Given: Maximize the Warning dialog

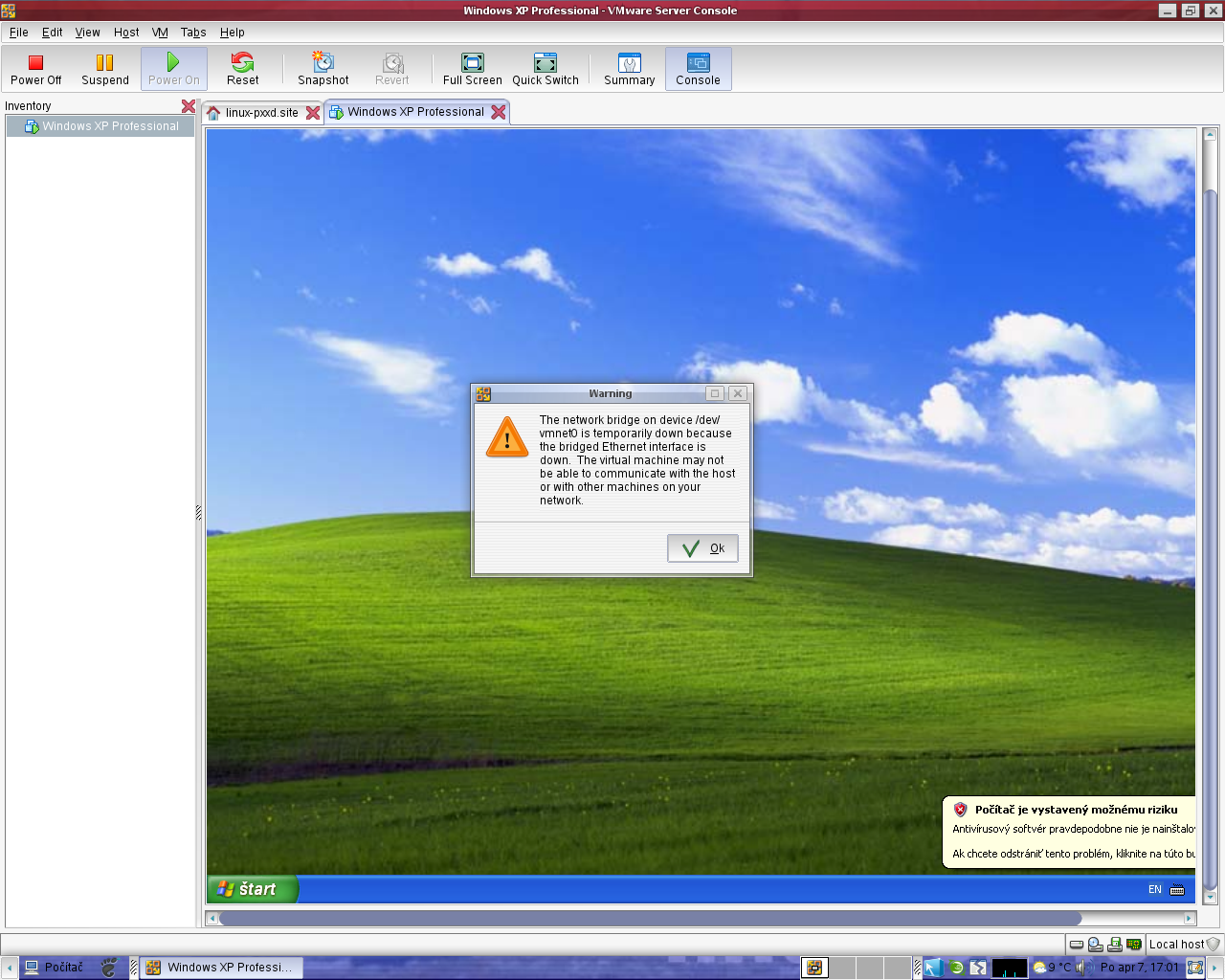Looking at the screenshot, I should pos(715,393).
